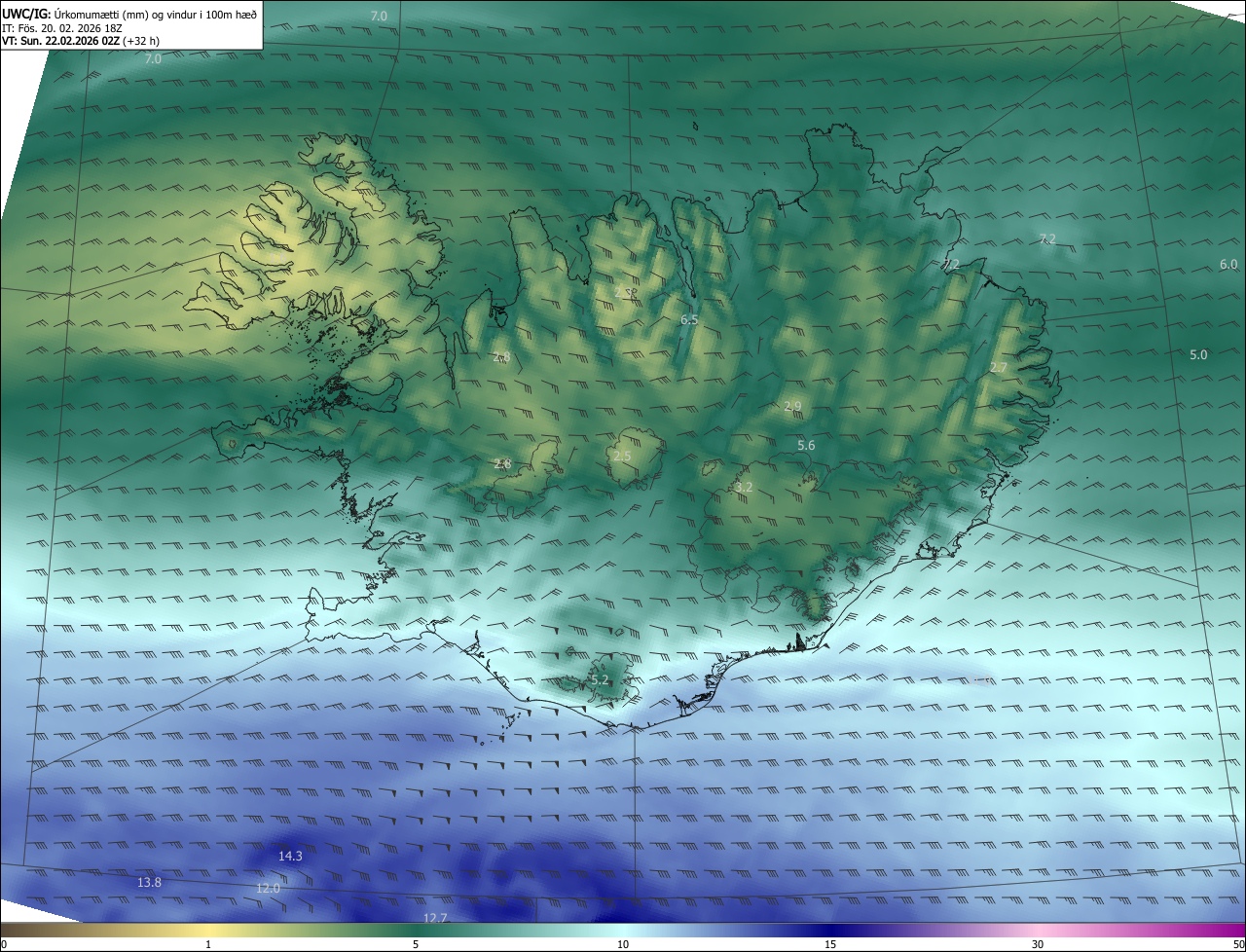Click the legend tick labeled 0
This screenshot has height=952, width=1246.
pos(3,944)
